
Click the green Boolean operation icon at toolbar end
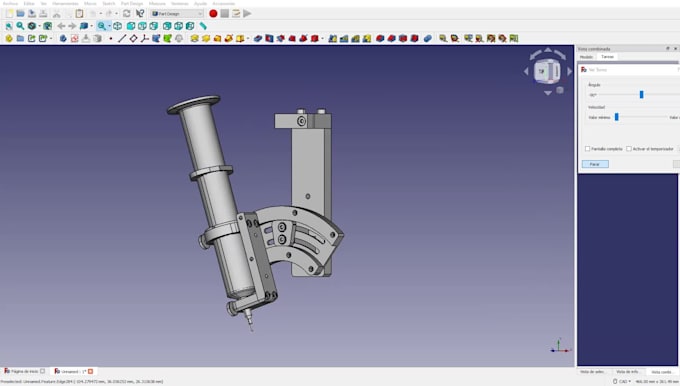tap(514, 39)
